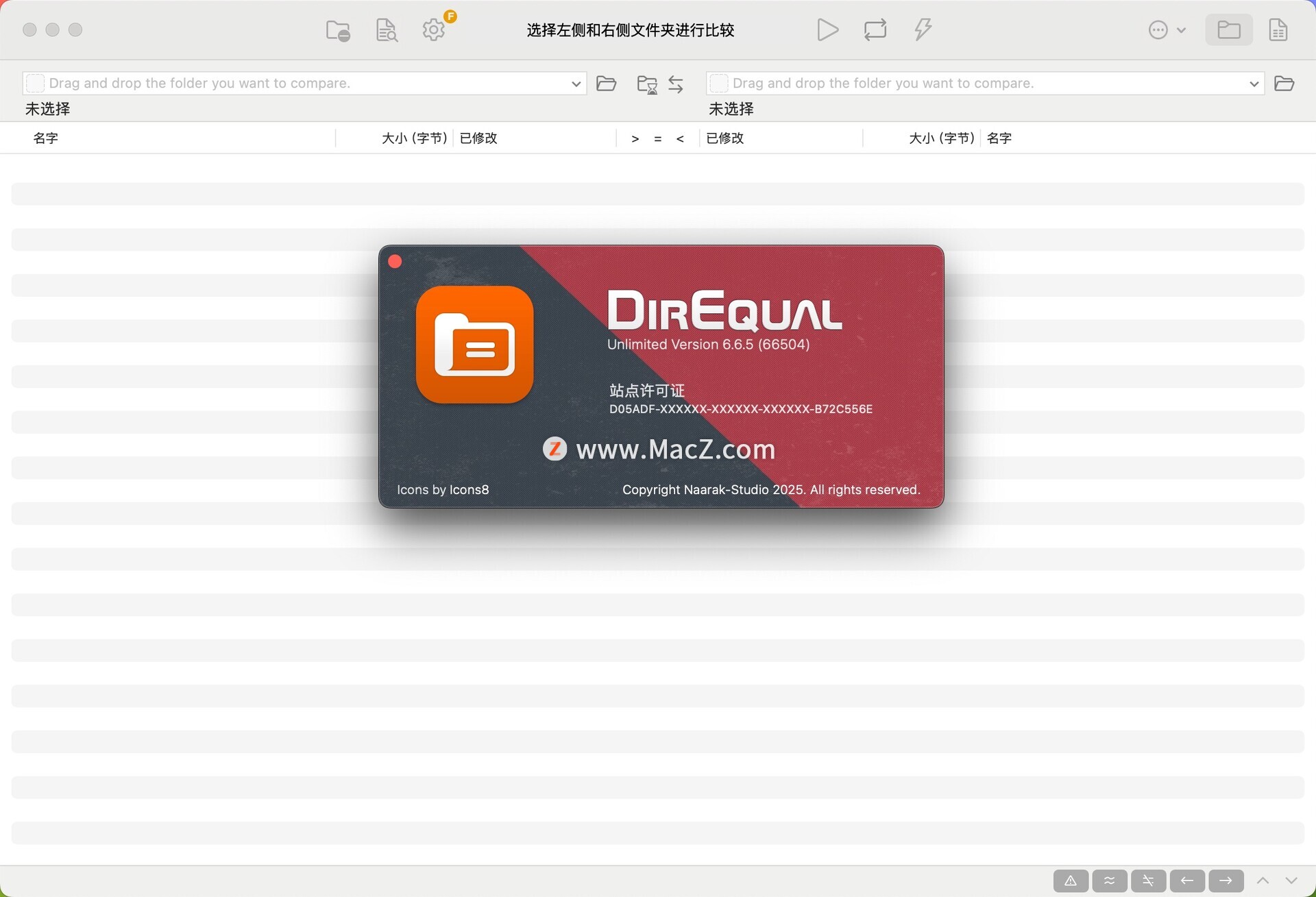Click the right 未选择 status label

click(x=731, y=109)
